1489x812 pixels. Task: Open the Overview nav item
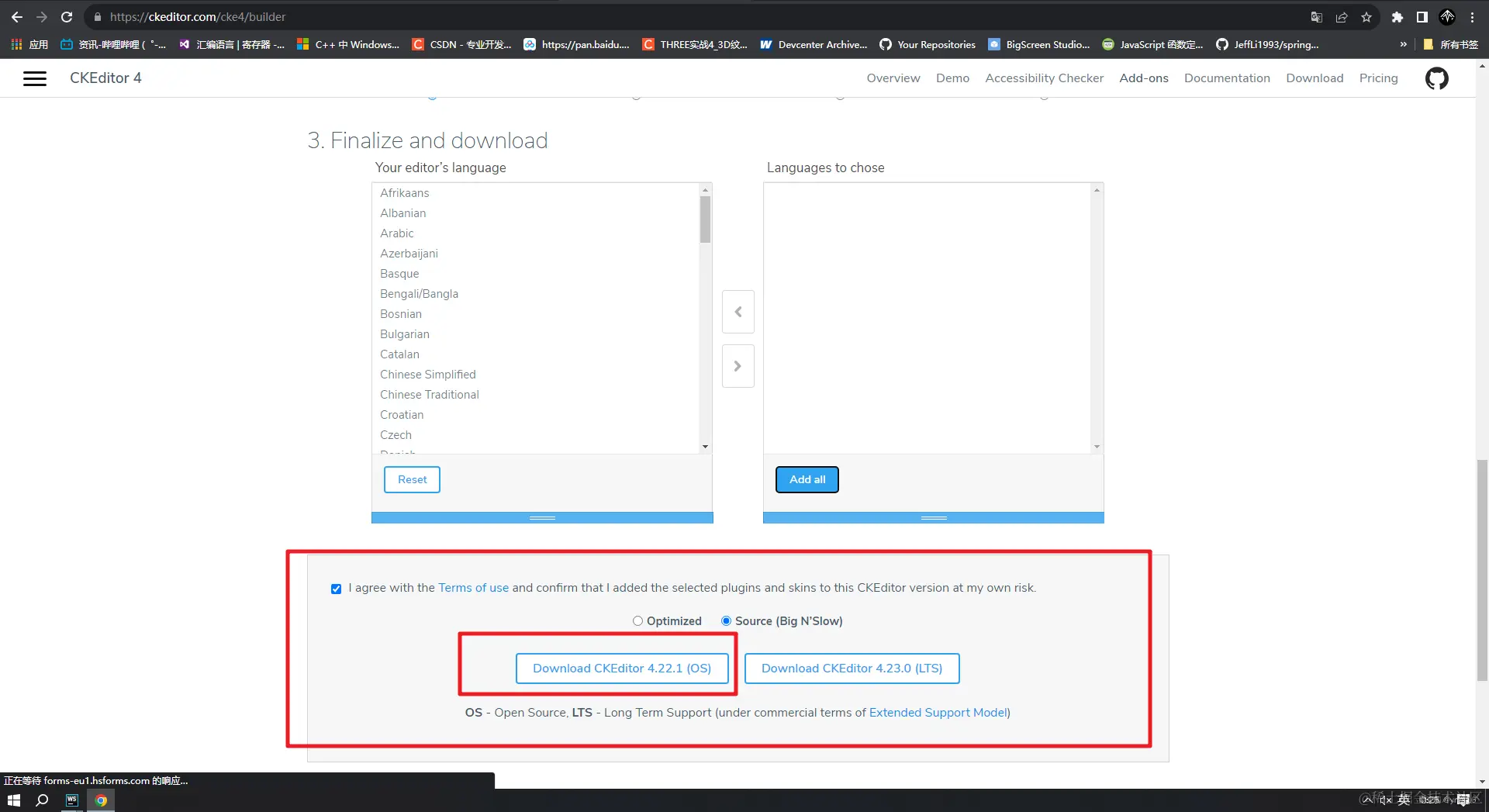click(x=893, y=78)
